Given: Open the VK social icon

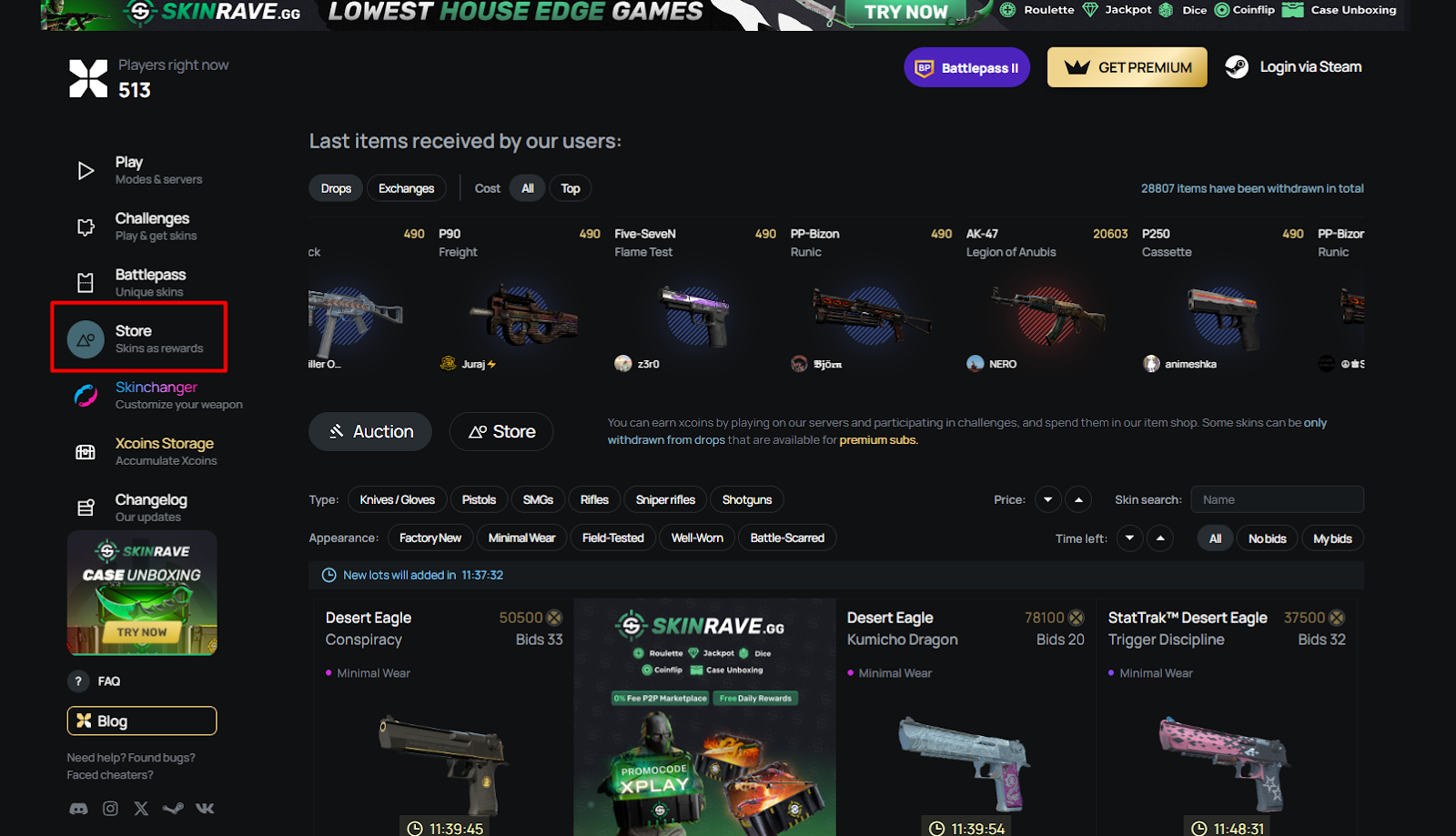Looking at the screenshot, I should [x=205, y=809].
